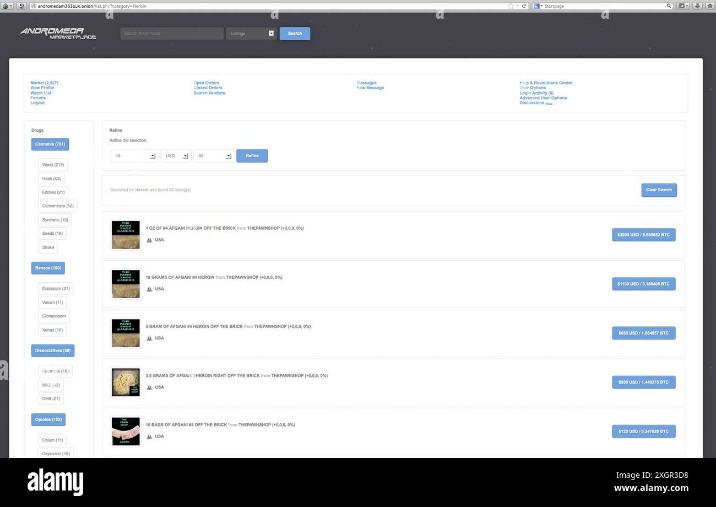The width and height of the screenshot is (716, 507).
Task: Select the Synthetic subcategory
Action: click(x=55, y=220)
